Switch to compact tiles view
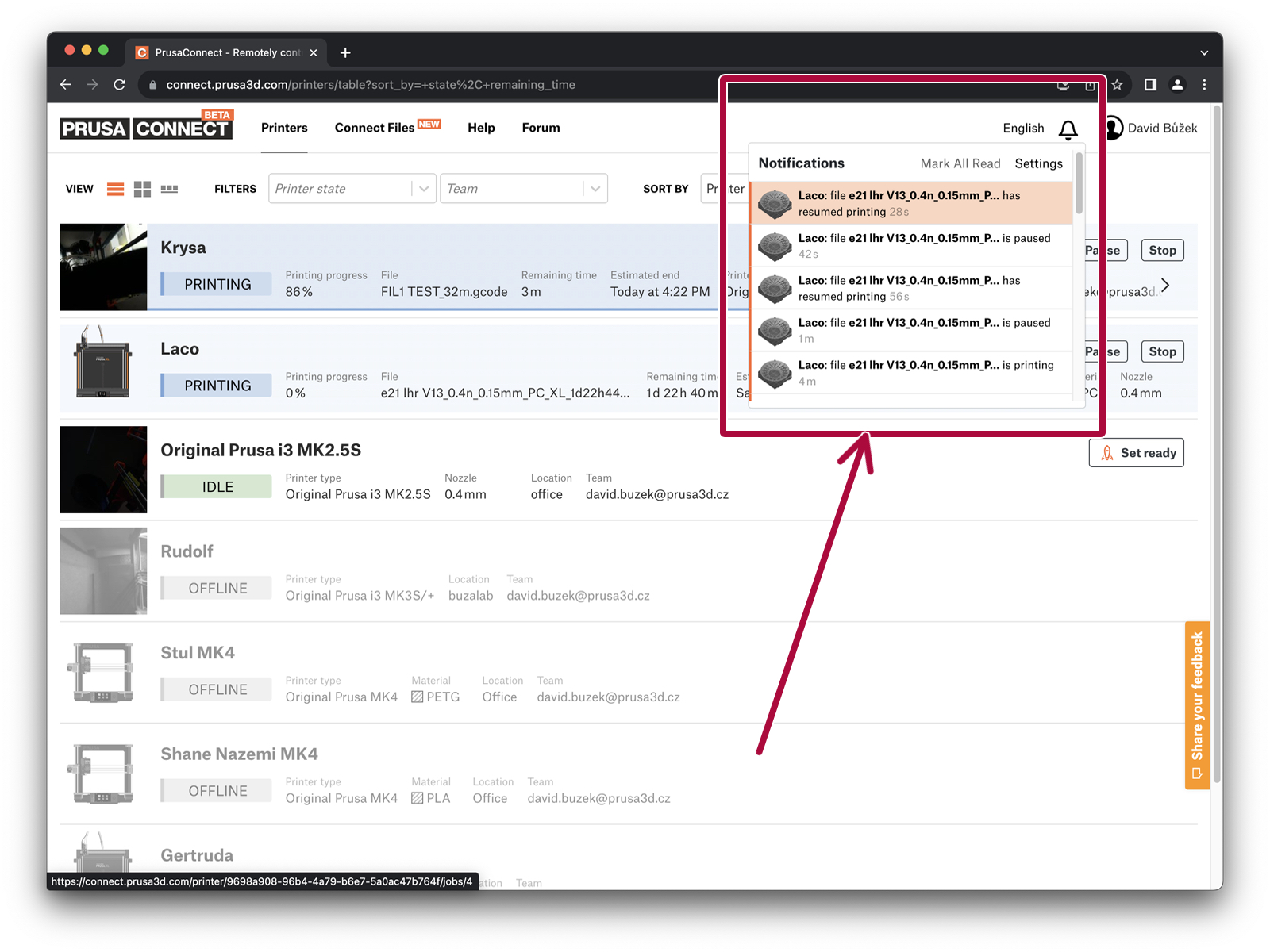The height and width of the screenshot is (952, 1270). tap(169, 189)
